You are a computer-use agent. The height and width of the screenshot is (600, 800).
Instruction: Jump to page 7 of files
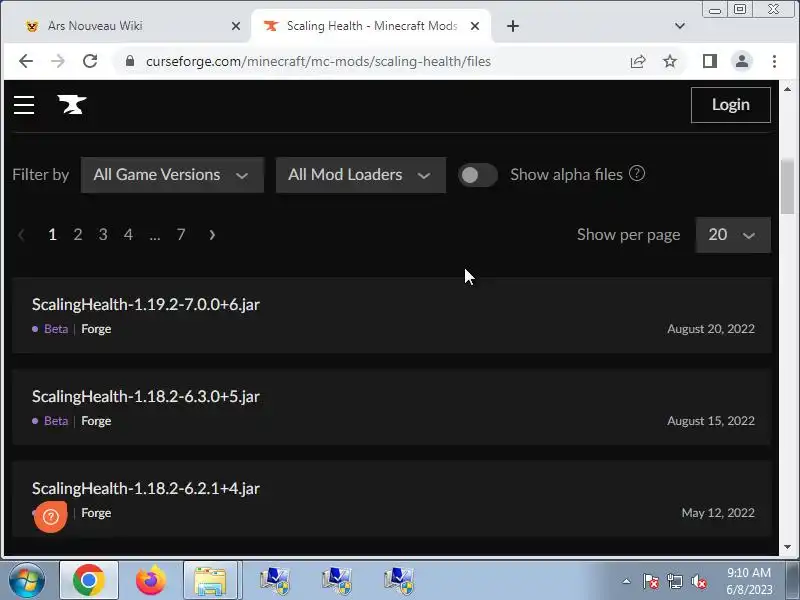point(181,235)
